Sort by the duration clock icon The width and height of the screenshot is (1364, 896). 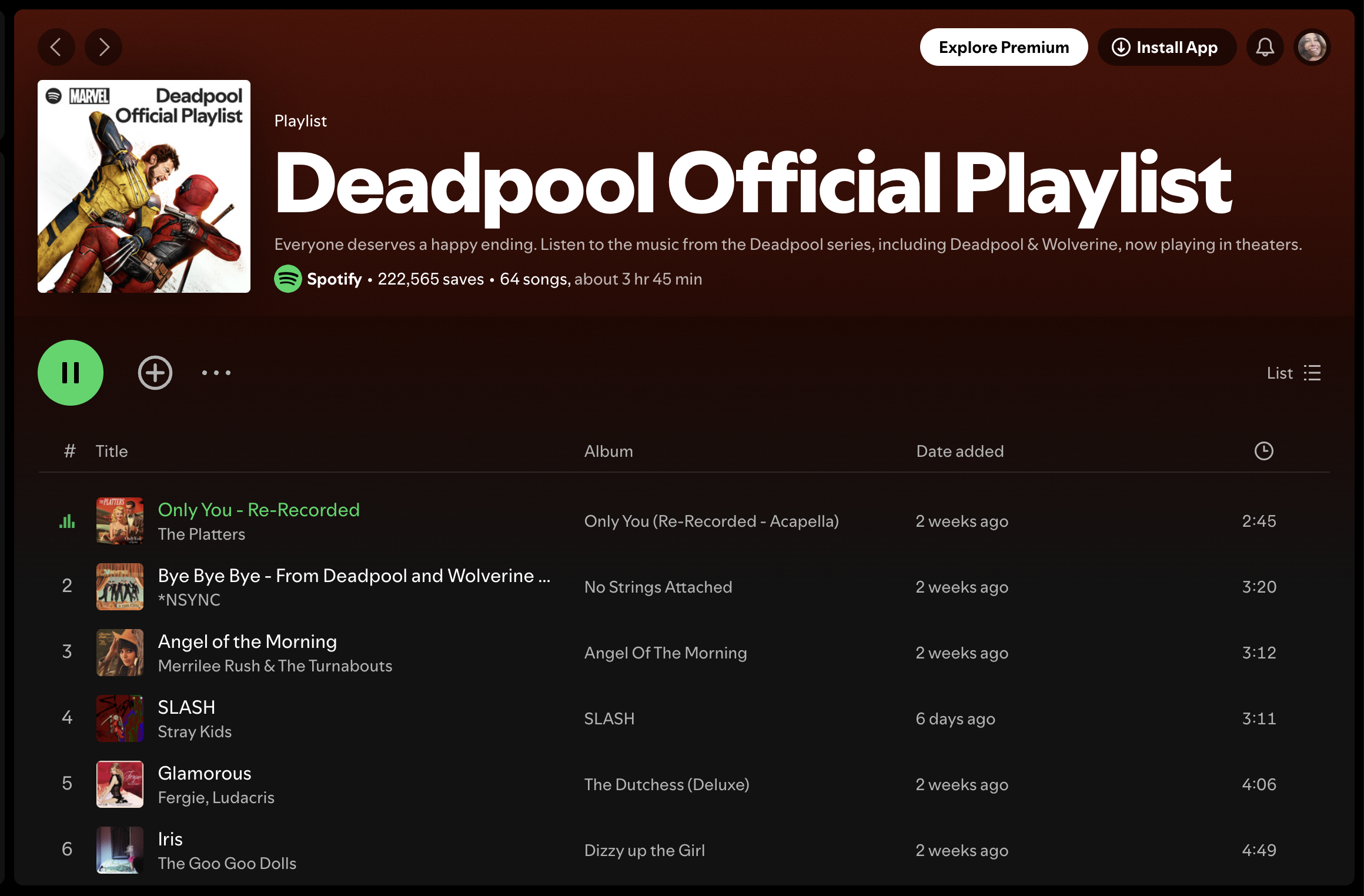[x=1263, y=451]
